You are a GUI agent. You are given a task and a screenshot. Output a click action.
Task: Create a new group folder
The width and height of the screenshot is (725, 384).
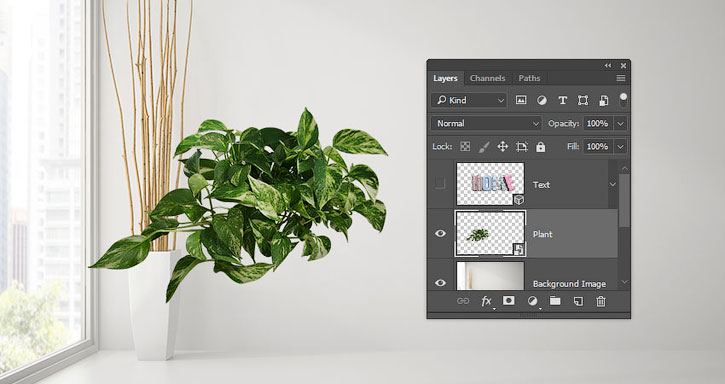(x=555, y=301)
